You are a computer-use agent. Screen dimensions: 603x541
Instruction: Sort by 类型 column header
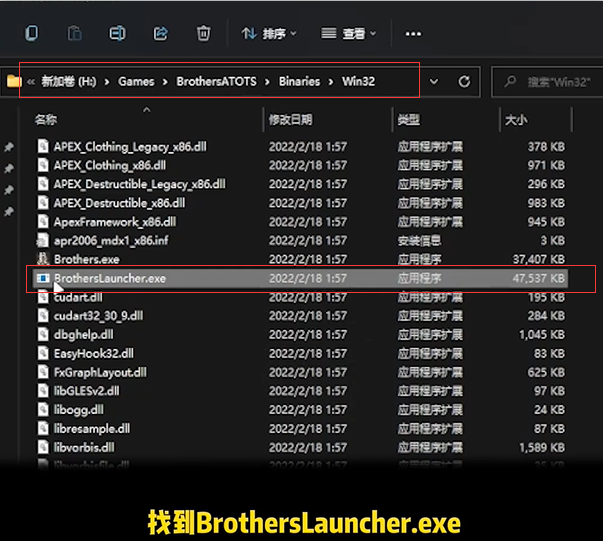(x=409, y=120)
